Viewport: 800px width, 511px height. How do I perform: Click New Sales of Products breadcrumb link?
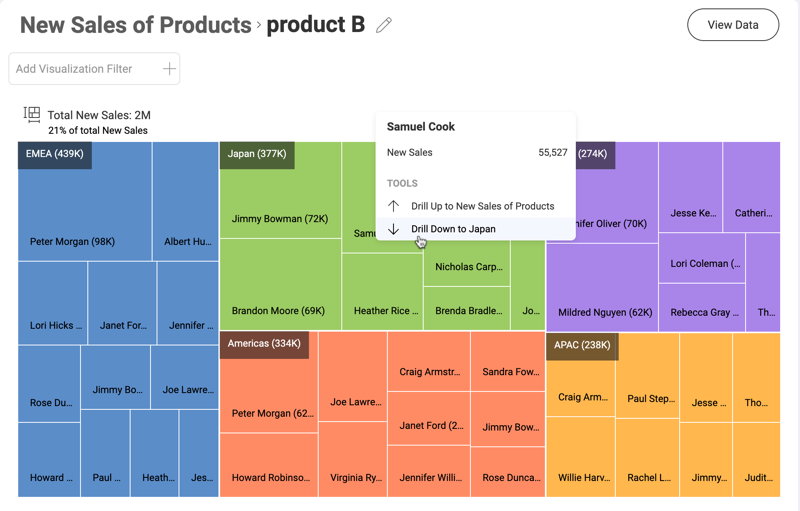tap(135, 25)
